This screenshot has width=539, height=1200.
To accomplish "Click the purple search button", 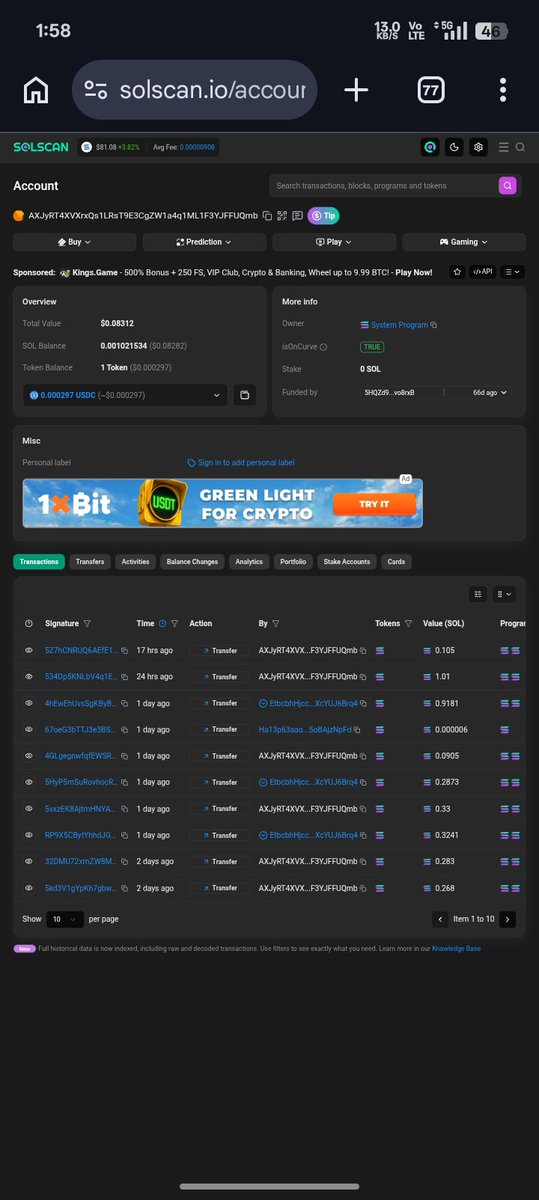I will coord(508,185).
